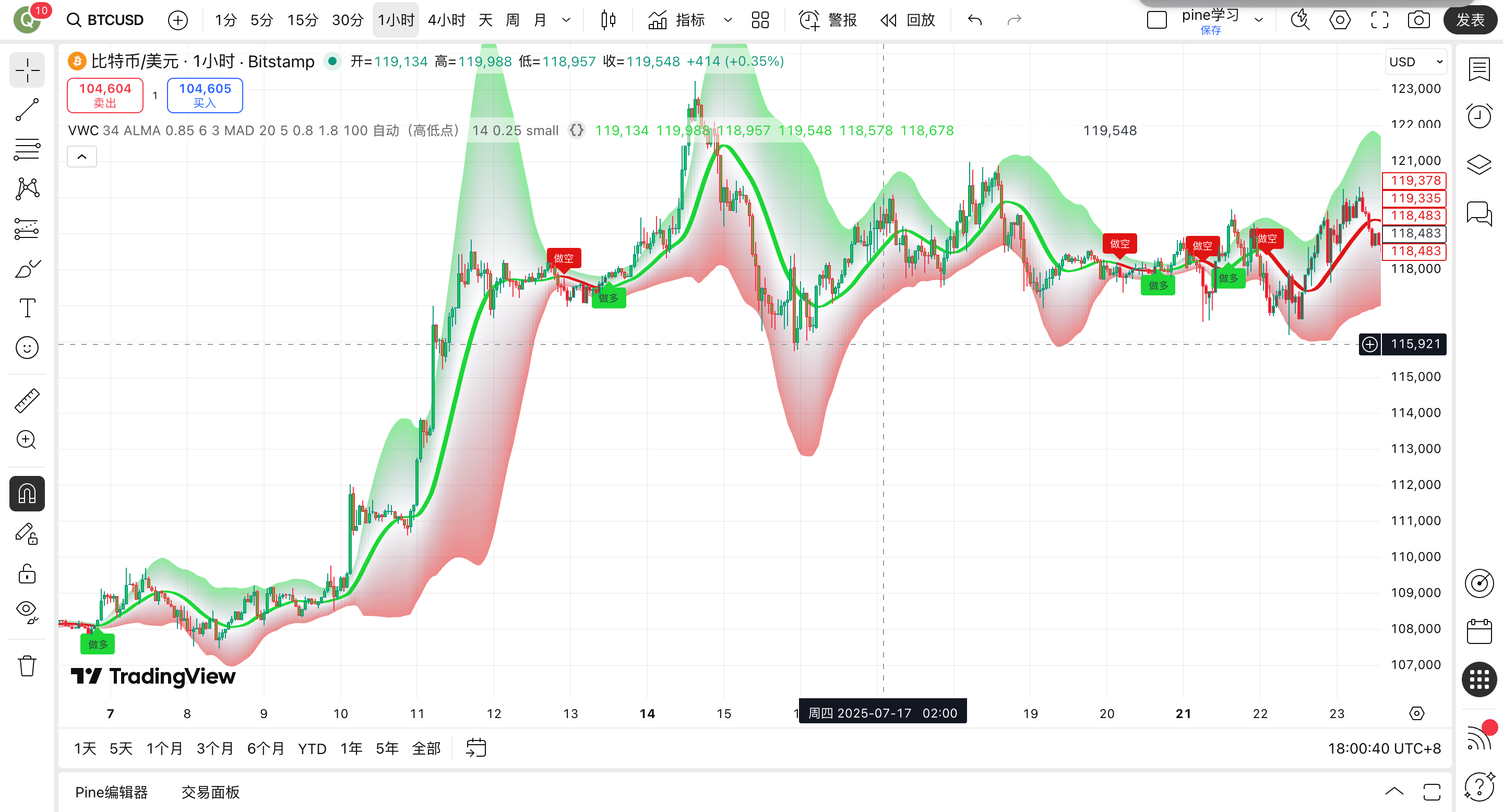The height and width of the screenshot is (812, 1503).
Task: Take a chart snapshot with camera icon
Action: pyautogui.click(x=1418, y=20)
